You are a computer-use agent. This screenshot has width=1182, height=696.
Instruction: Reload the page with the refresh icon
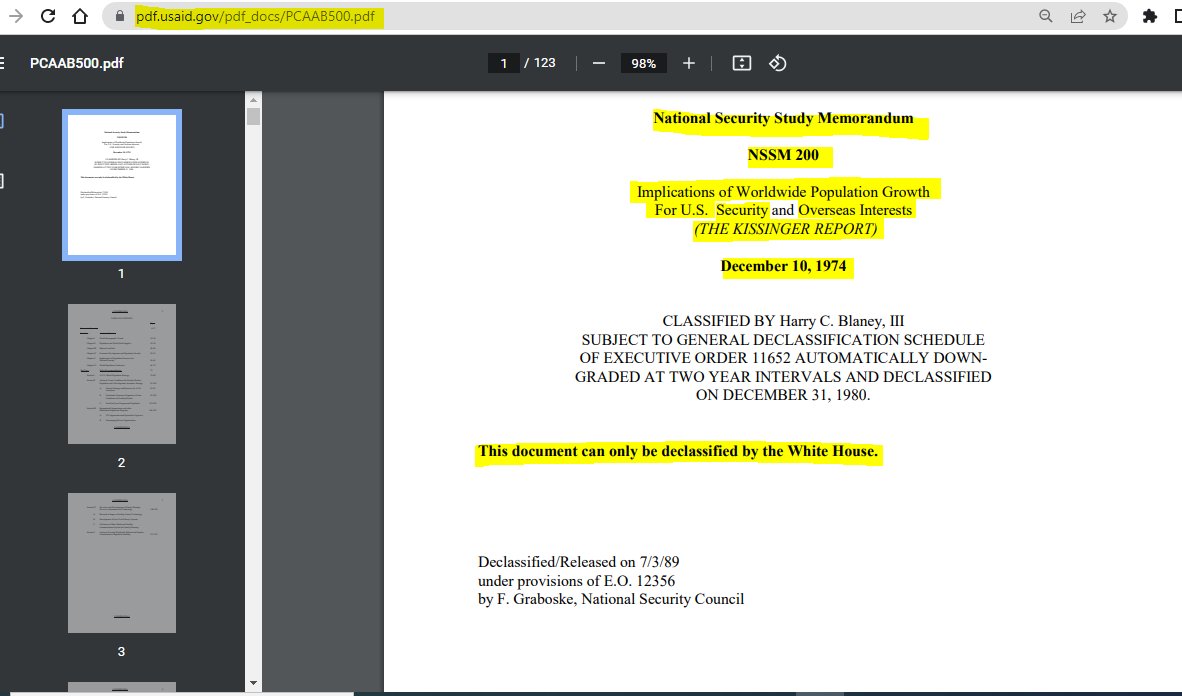(47, 16)
